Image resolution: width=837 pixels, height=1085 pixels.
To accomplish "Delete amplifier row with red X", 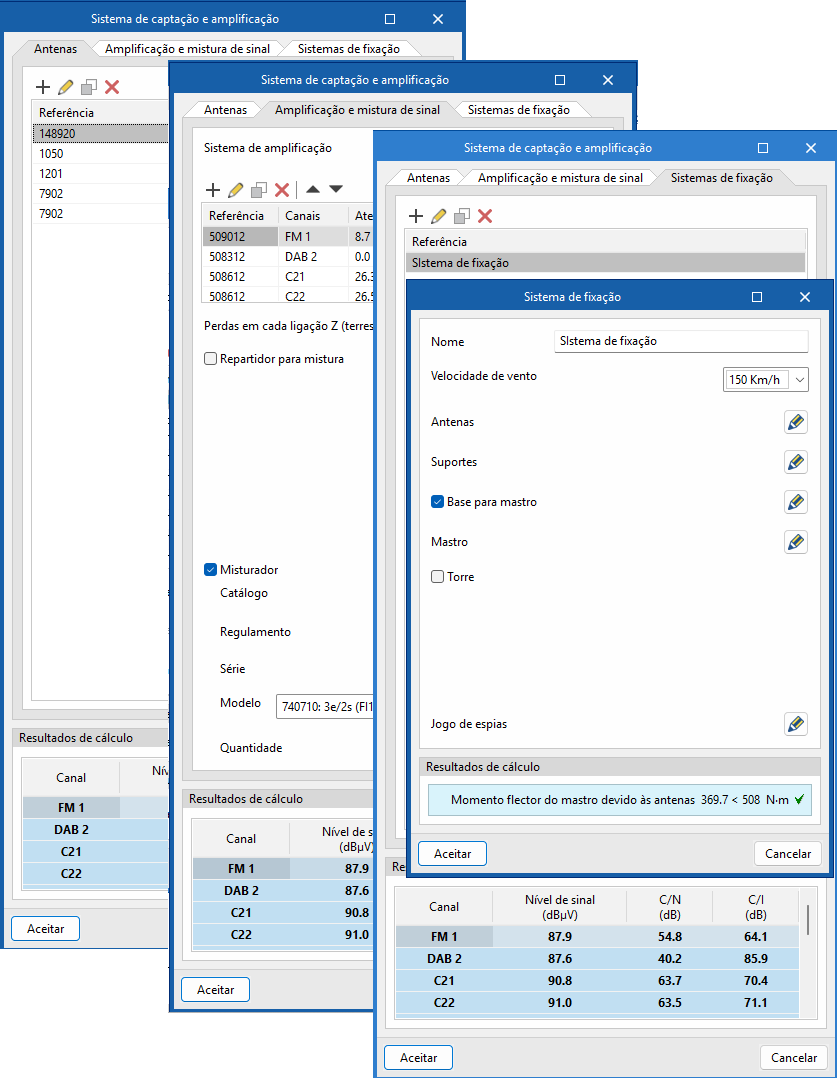I will point(282,190).
